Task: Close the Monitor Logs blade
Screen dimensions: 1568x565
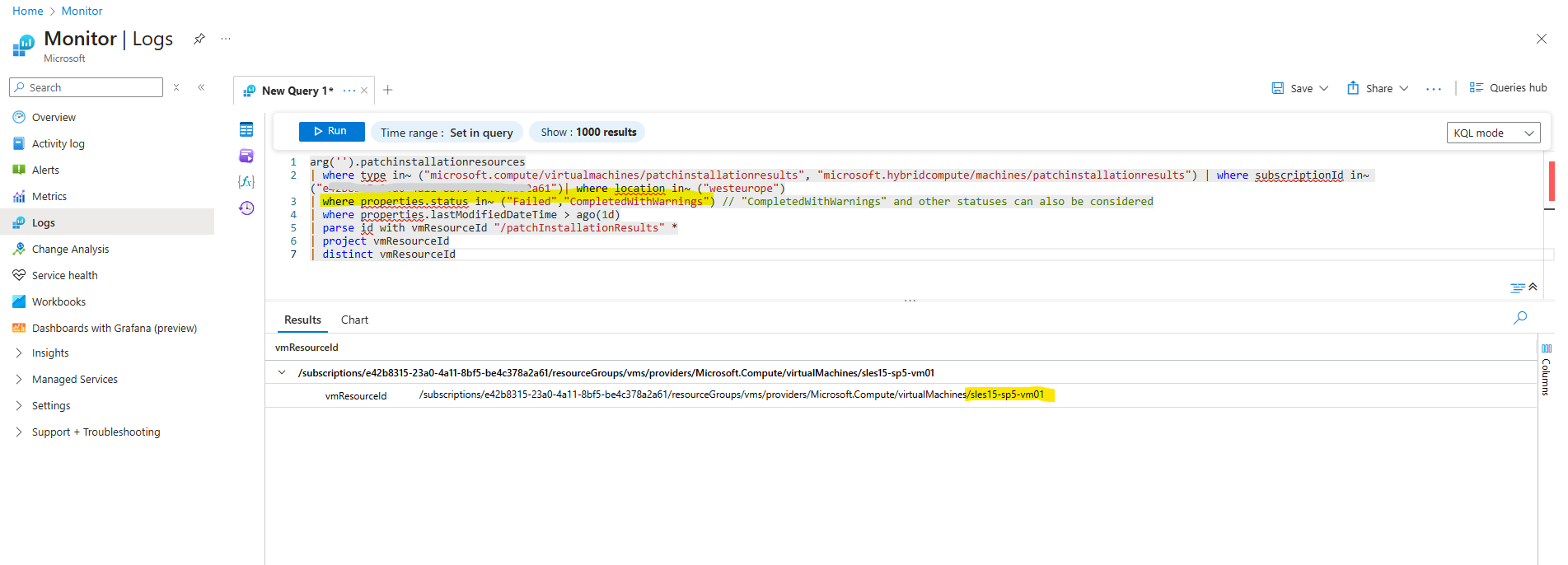Action: tap(1542, 39)
